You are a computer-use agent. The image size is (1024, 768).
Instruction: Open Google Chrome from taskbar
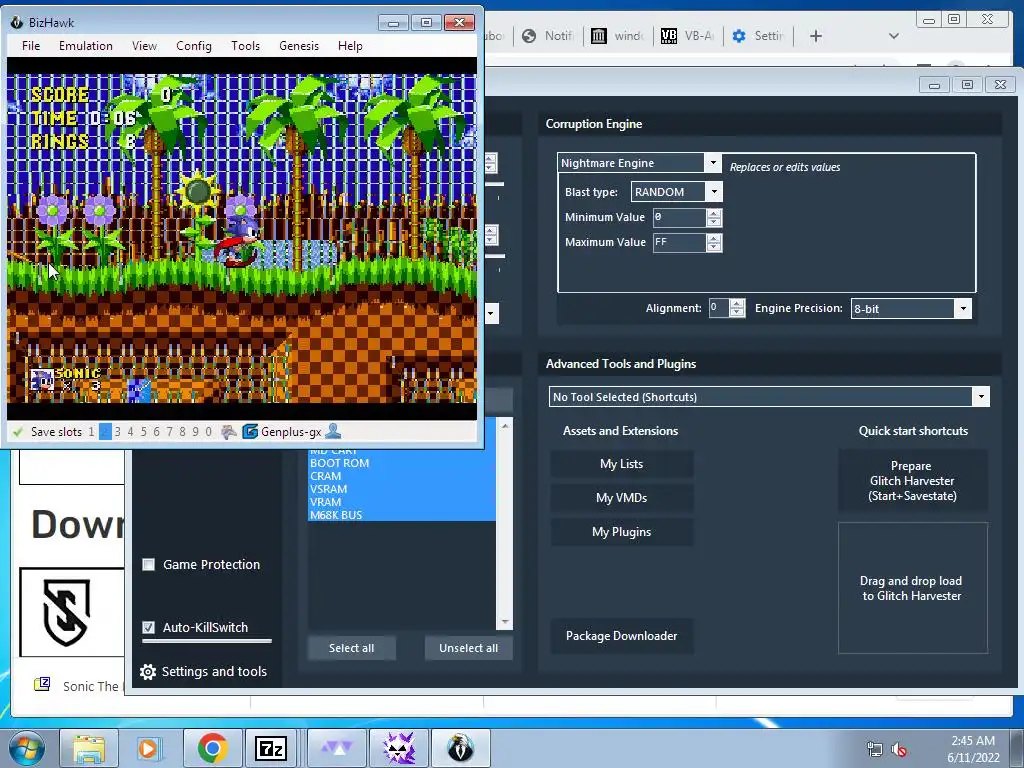pyautogui.click(x=212, y=748)
